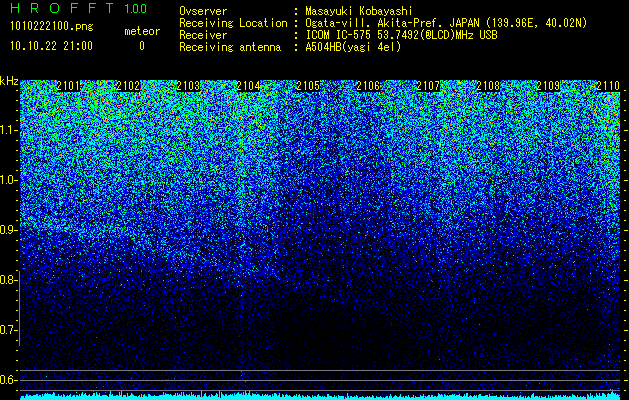
Task: Click the 2105 time marker
Action: (308, 86)
